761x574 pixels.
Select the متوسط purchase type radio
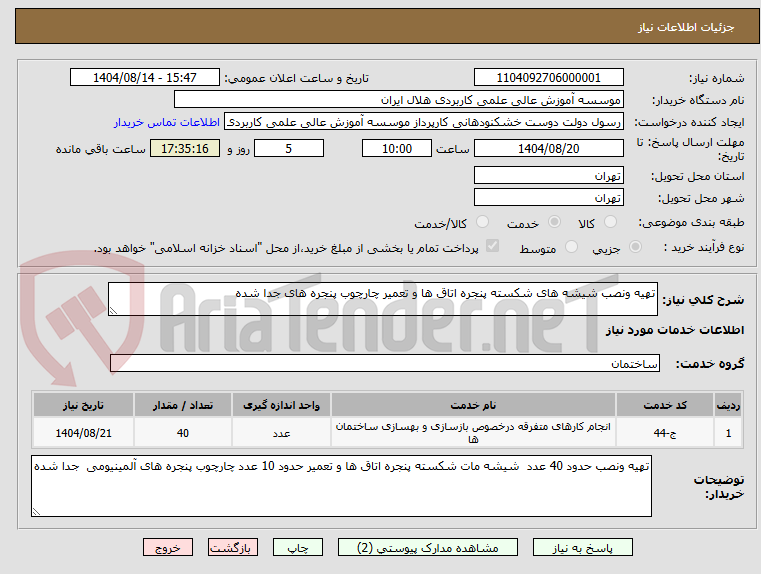point(572,247)
